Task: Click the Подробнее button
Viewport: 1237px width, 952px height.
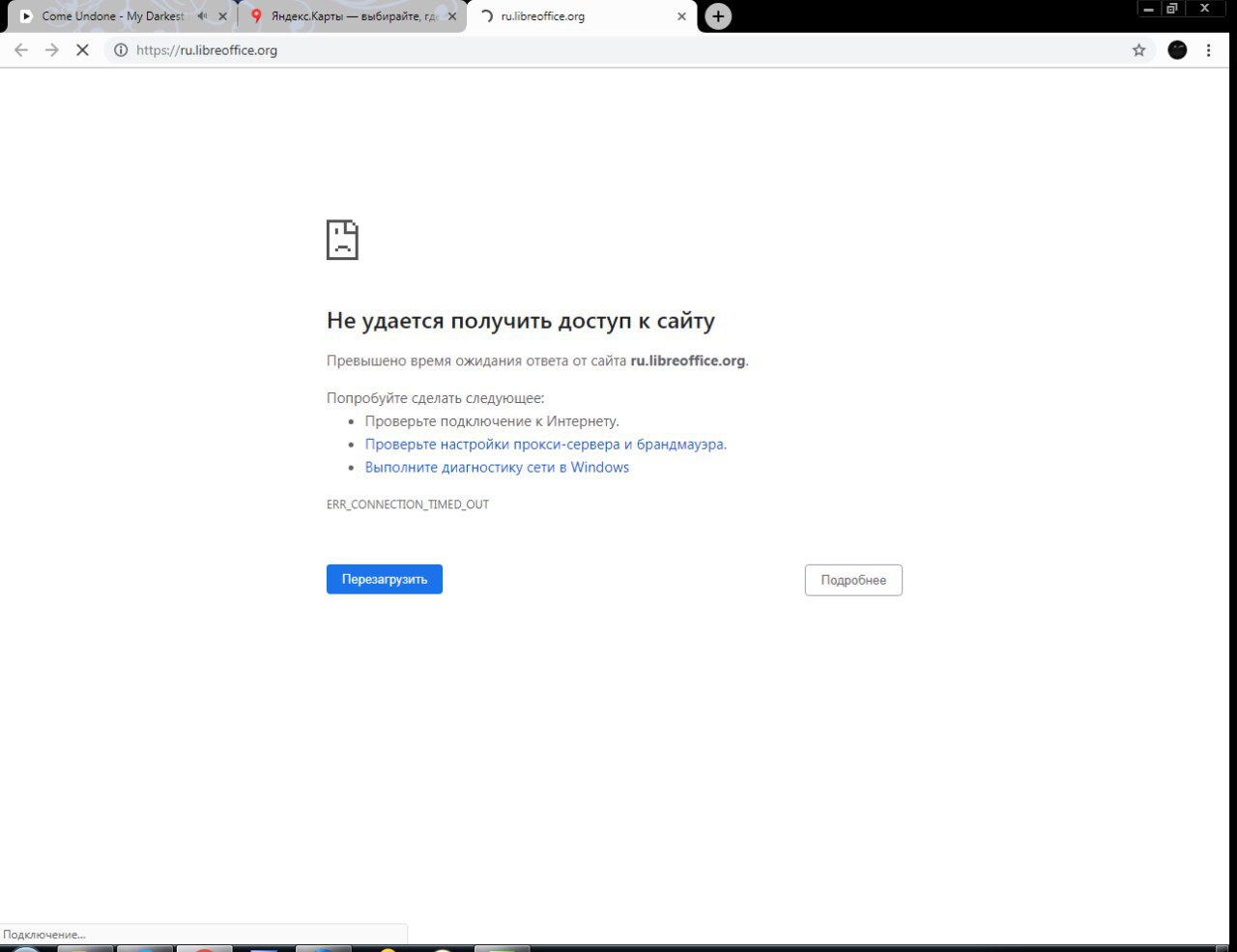Action: coord(853,580)
